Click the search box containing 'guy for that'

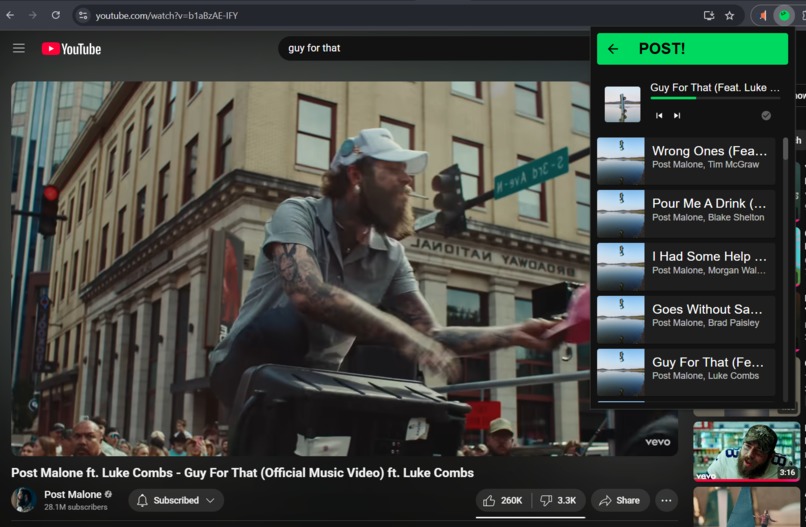(x=434, y=48)
